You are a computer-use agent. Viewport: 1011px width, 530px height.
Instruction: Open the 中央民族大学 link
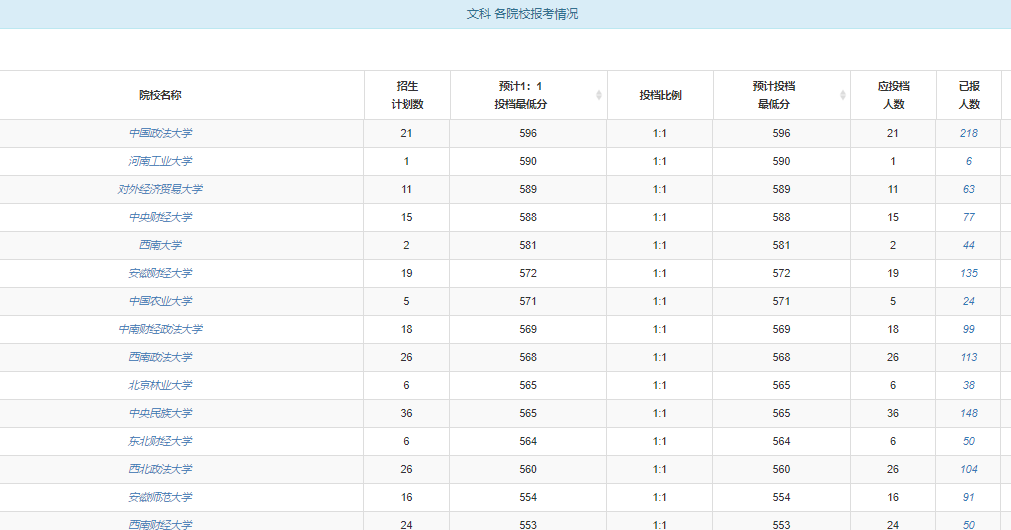pyautogui.click(x=161, y=413)
